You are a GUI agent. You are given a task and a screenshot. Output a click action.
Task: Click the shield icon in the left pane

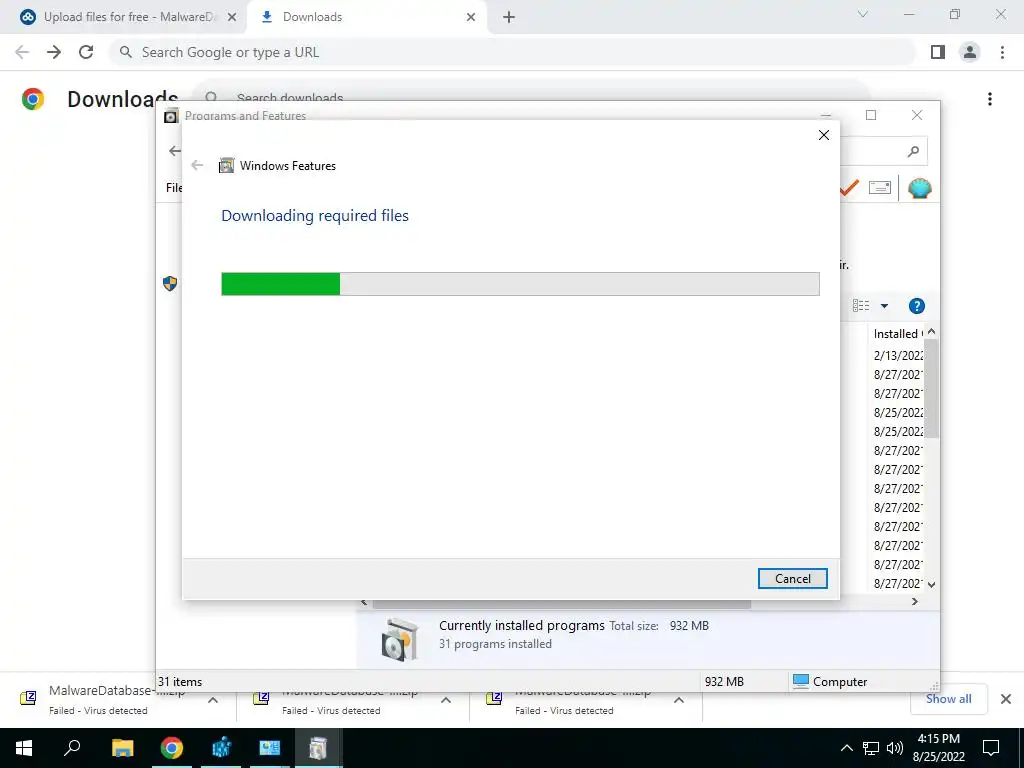coord(170,283)
